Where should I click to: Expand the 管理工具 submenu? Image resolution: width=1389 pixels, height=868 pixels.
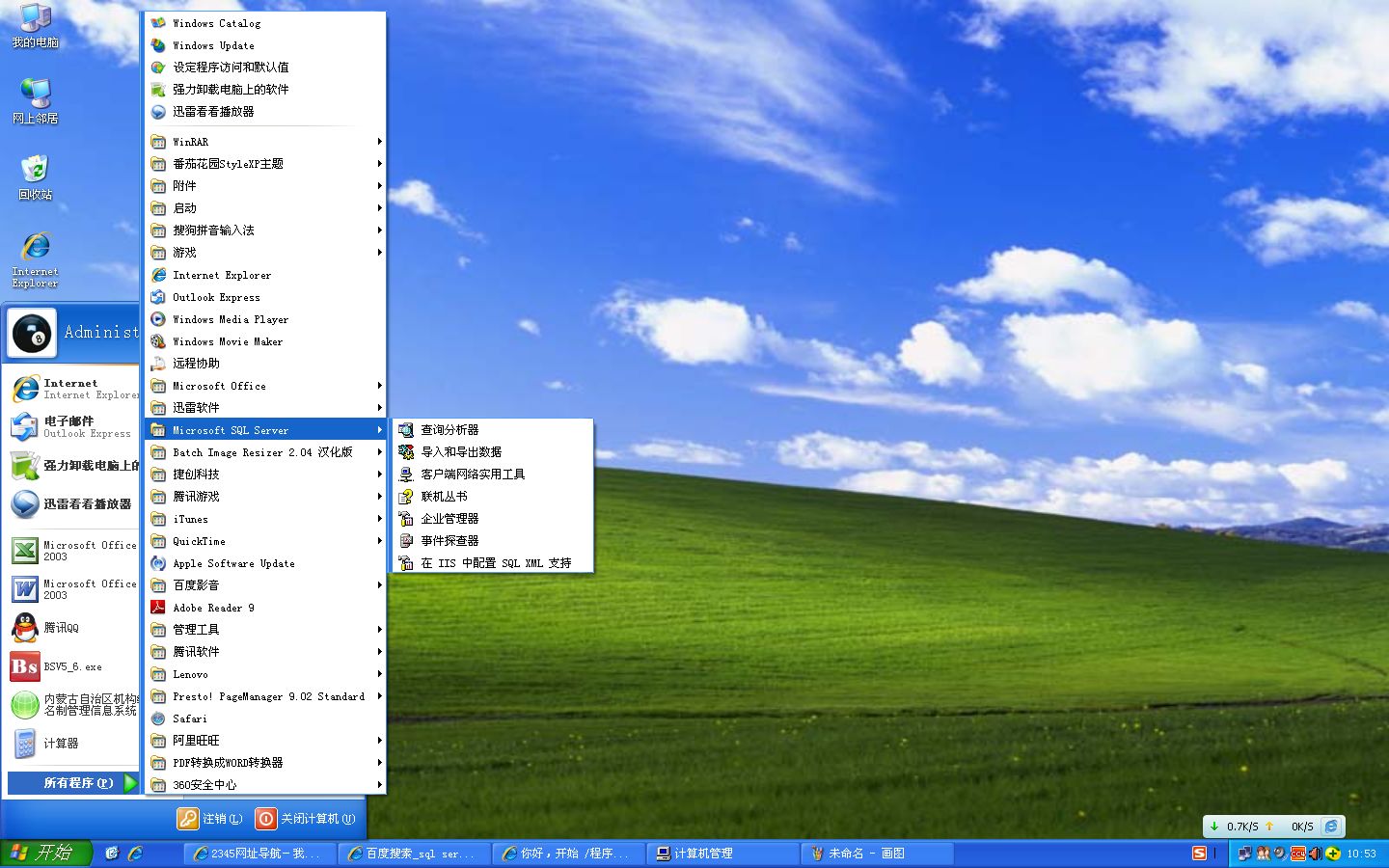(x=265, y=630)
